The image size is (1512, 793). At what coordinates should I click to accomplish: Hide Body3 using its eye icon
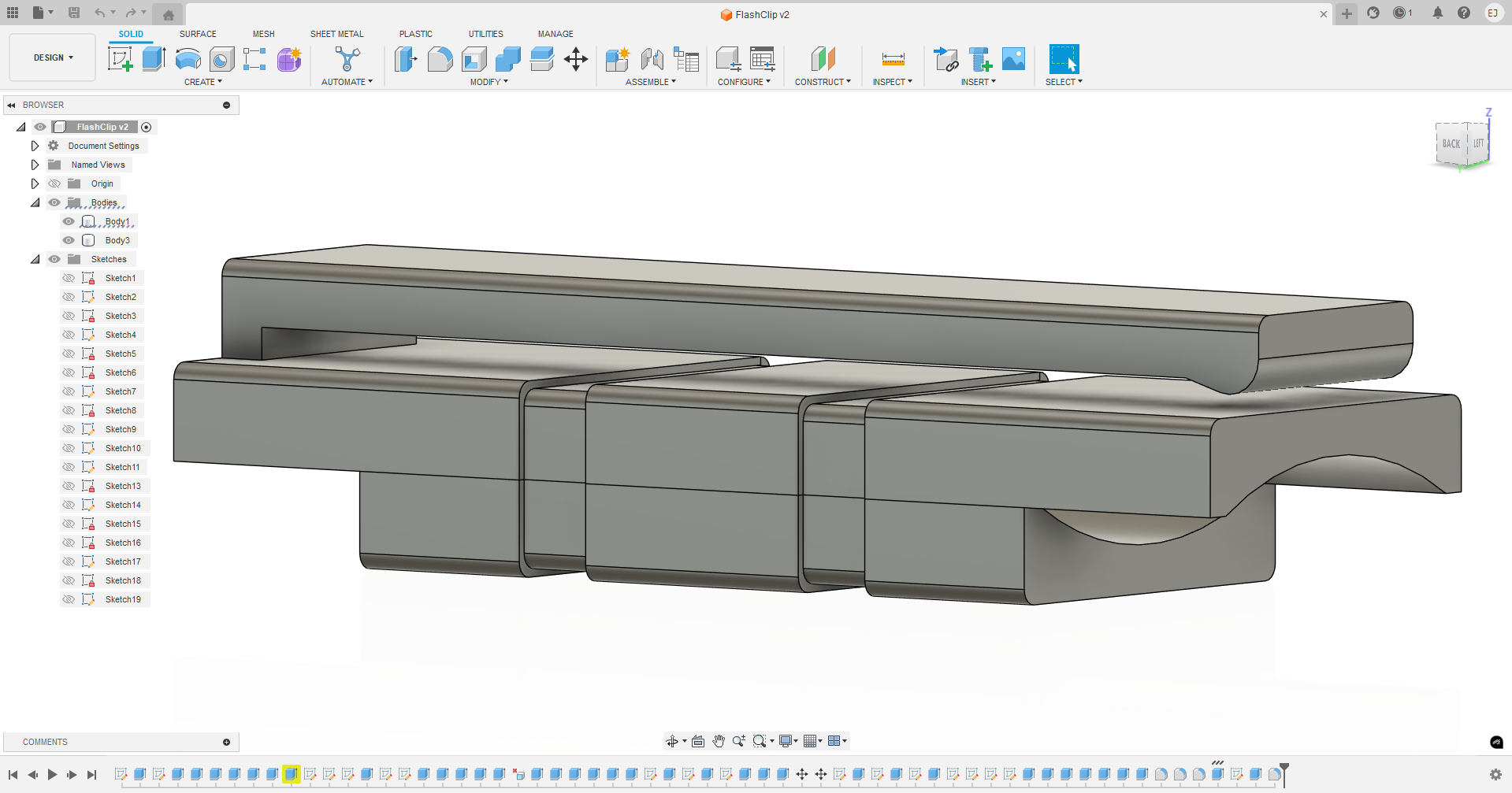click(x=69, y=240)
